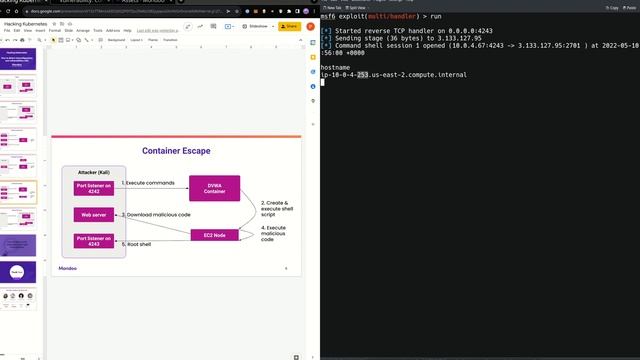Star the Hacking Kubernetes presentation
Screen dimensions: 640x360
pos(54,24)
